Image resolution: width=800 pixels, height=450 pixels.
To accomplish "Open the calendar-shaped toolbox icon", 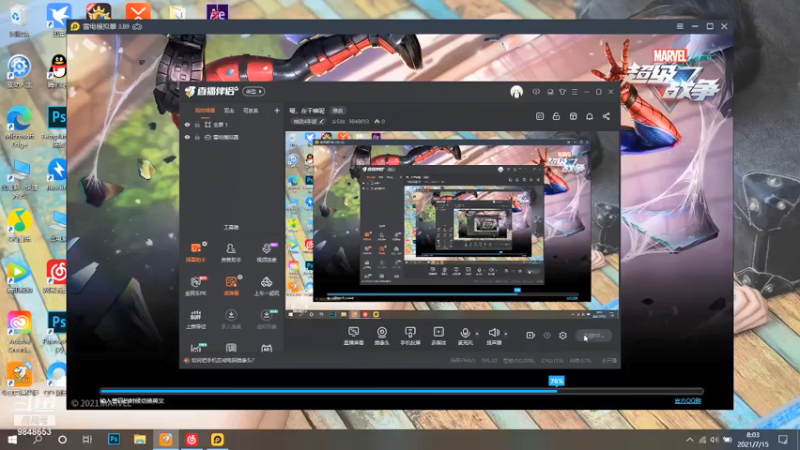I will point(266,348).
